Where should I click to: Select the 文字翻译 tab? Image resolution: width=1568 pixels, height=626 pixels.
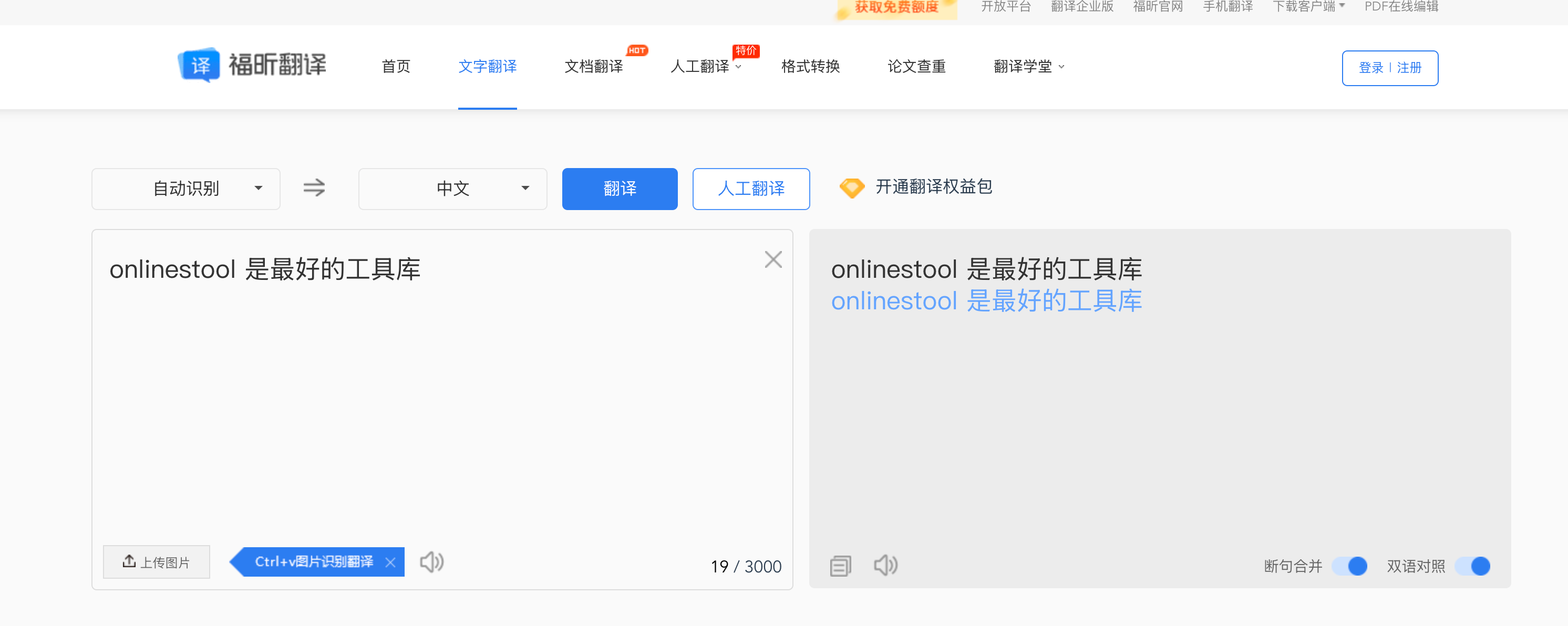click(488, 66)
